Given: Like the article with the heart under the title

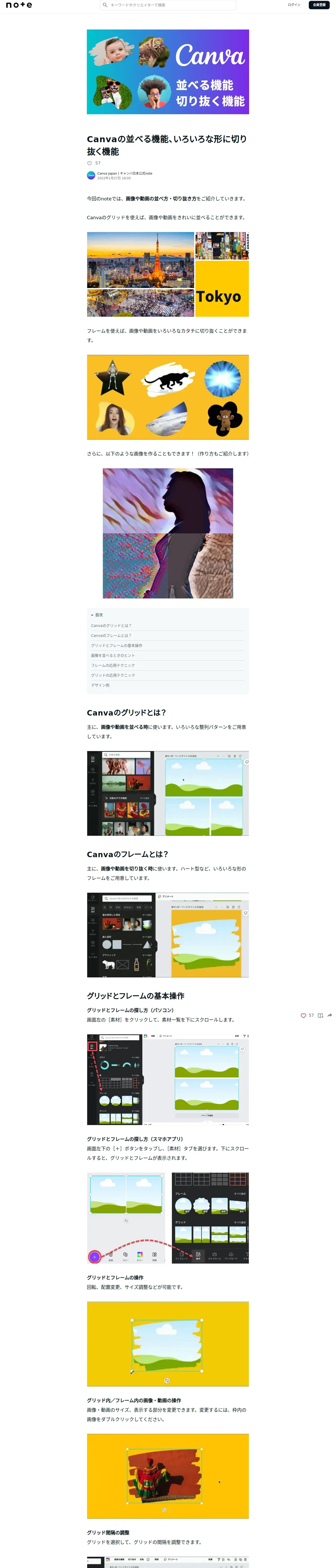Looking at the screenshot, I should [x=90, y=163].
